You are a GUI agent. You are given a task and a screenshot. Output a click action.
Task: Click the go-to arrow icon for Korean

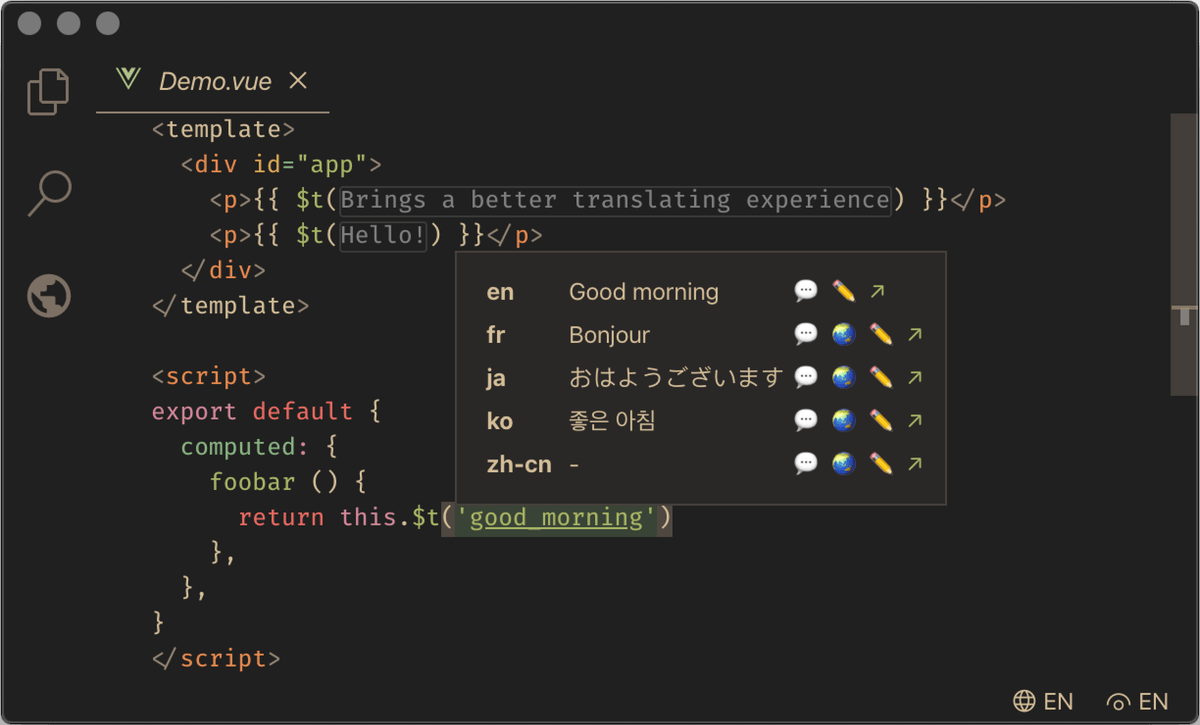point(914,421)
